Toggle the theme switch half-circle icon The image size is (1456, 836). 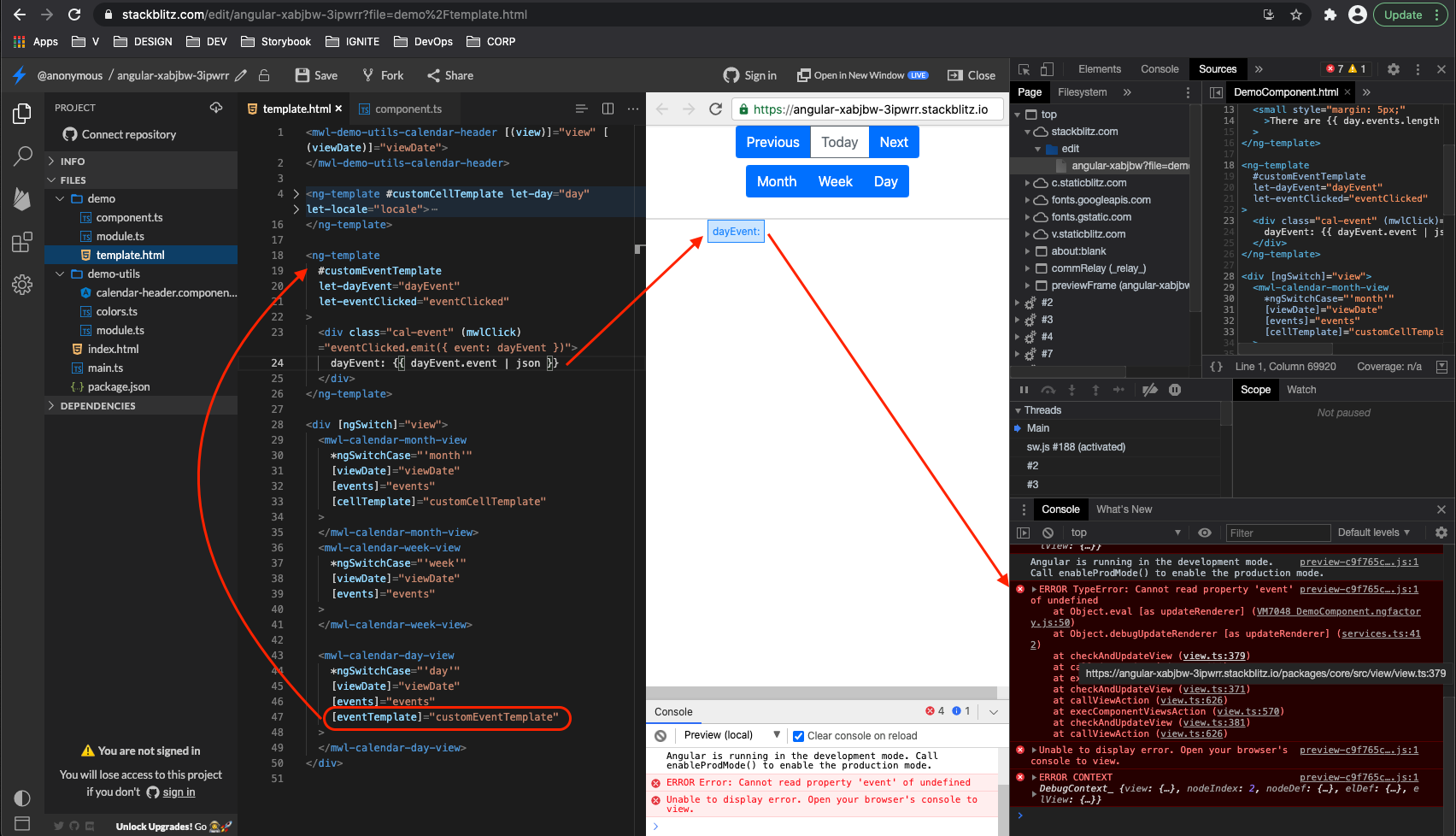click(x=22, y=798)
